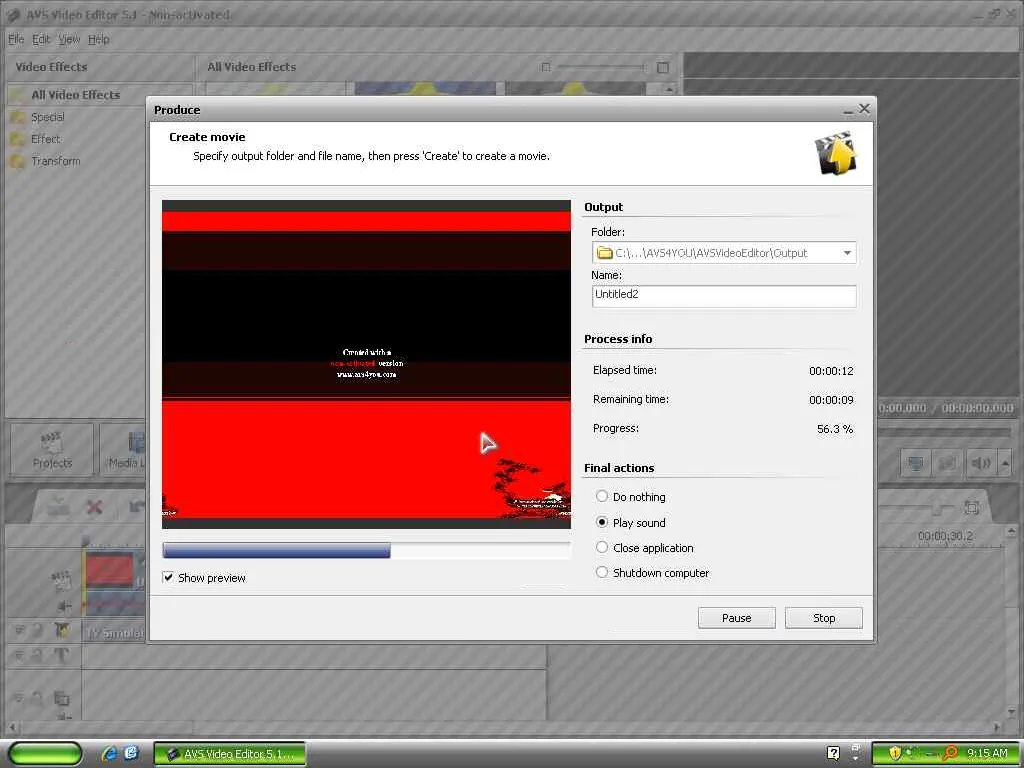Select All Video Effects folder in tree
This screenshot has width=1024, height=768.
(76, 95)
